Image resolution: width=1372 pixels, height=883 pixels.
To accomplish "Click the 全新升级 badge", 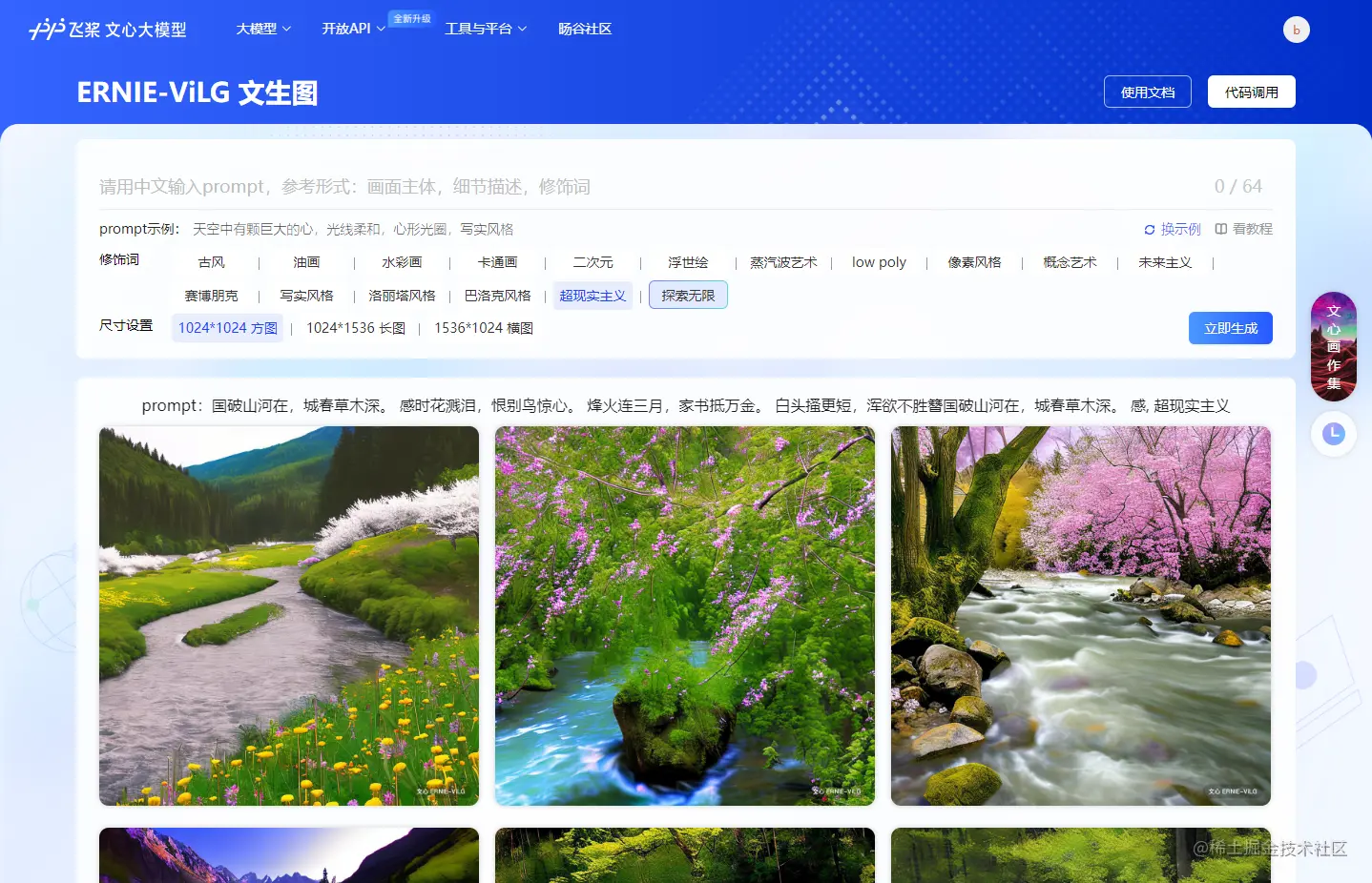I will [x=411, y=18].
